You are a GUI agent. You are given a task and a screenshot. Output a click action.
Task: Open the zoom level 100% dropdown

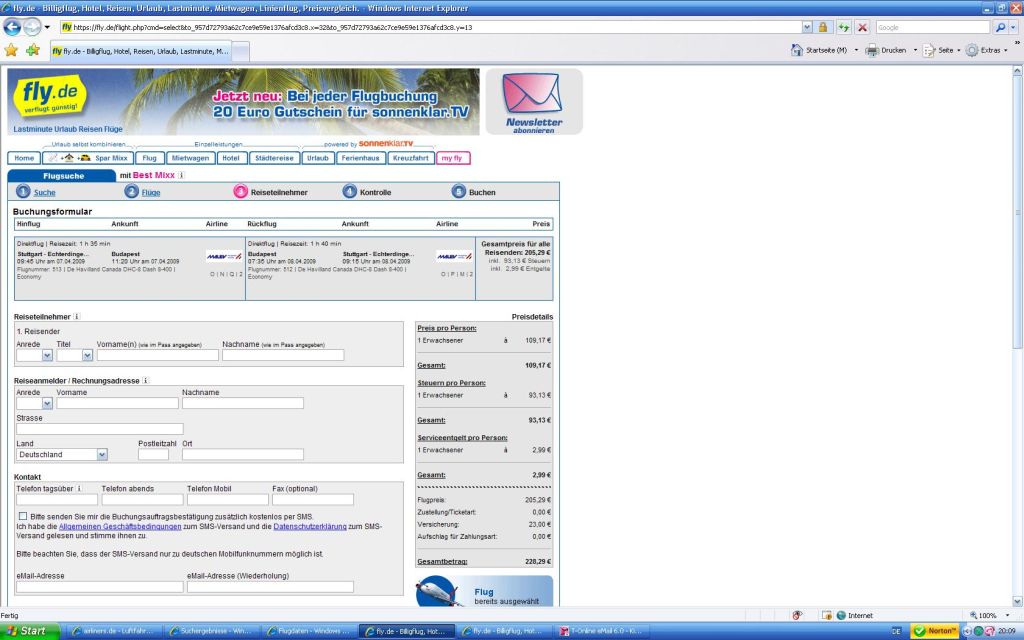coord(1008,615)
